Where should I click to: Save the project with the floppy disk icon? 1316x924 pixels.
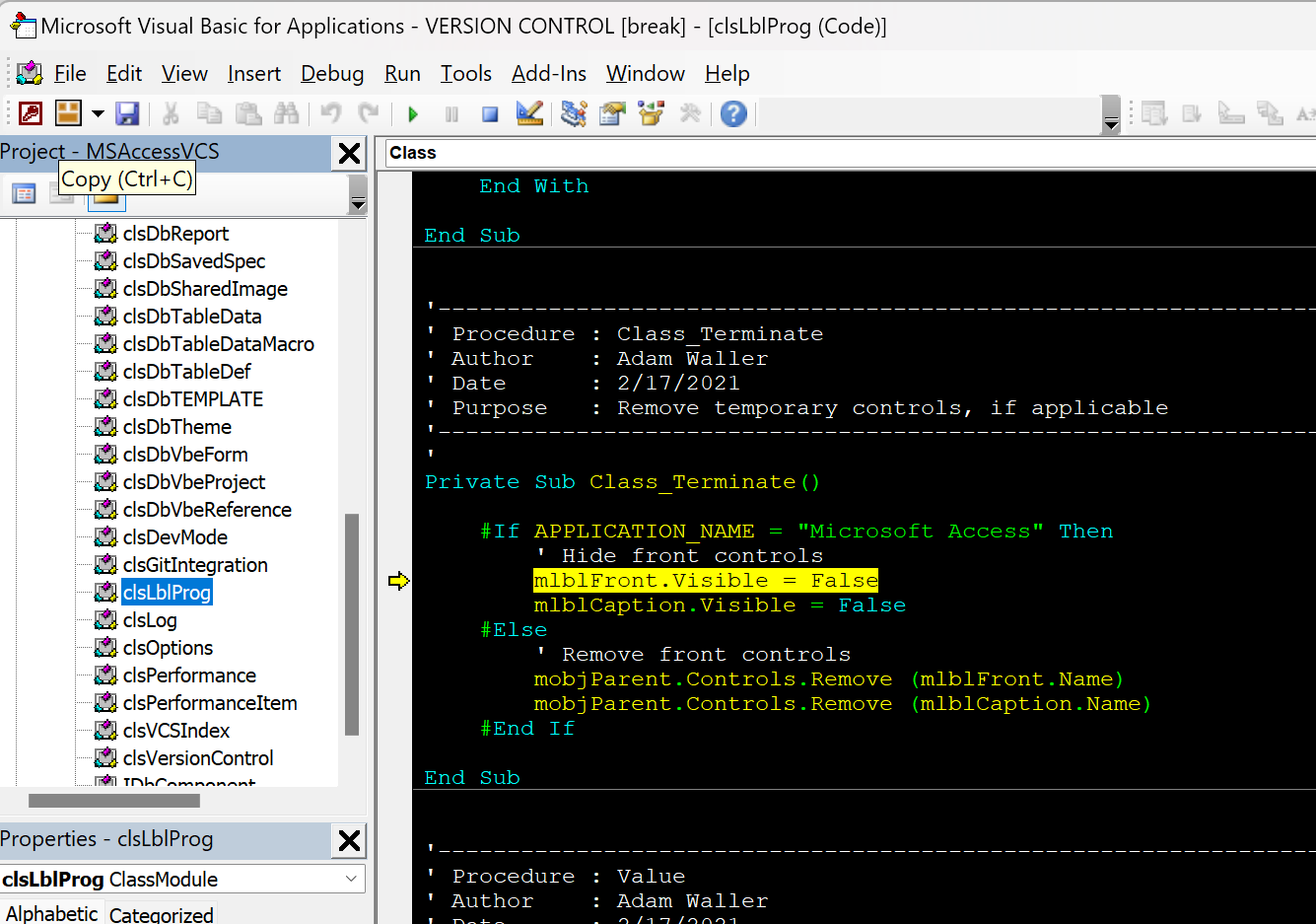click(x=127, y=114)
